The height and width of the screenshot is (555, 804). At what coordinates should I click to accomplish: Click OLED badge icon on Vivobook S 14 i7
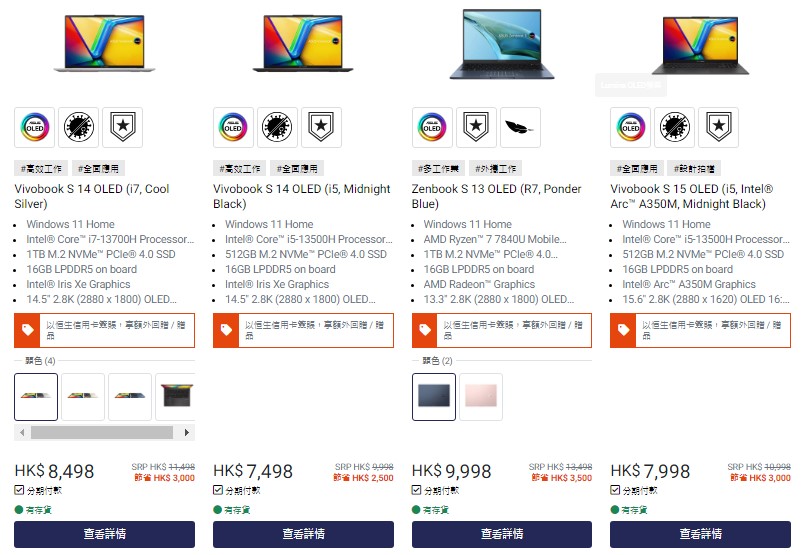pos(34,127)
